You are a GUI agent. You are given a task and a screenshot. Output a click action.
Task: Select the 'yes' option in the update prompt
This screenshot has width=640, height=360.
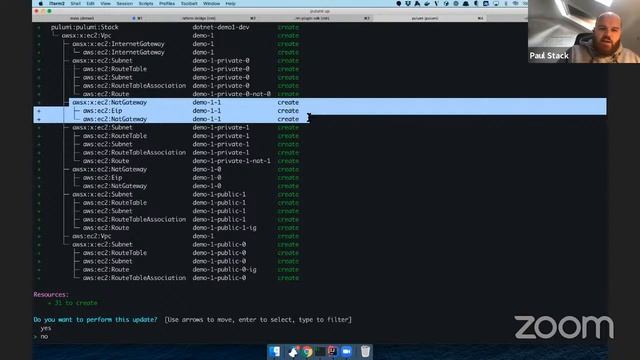[46, 328]
